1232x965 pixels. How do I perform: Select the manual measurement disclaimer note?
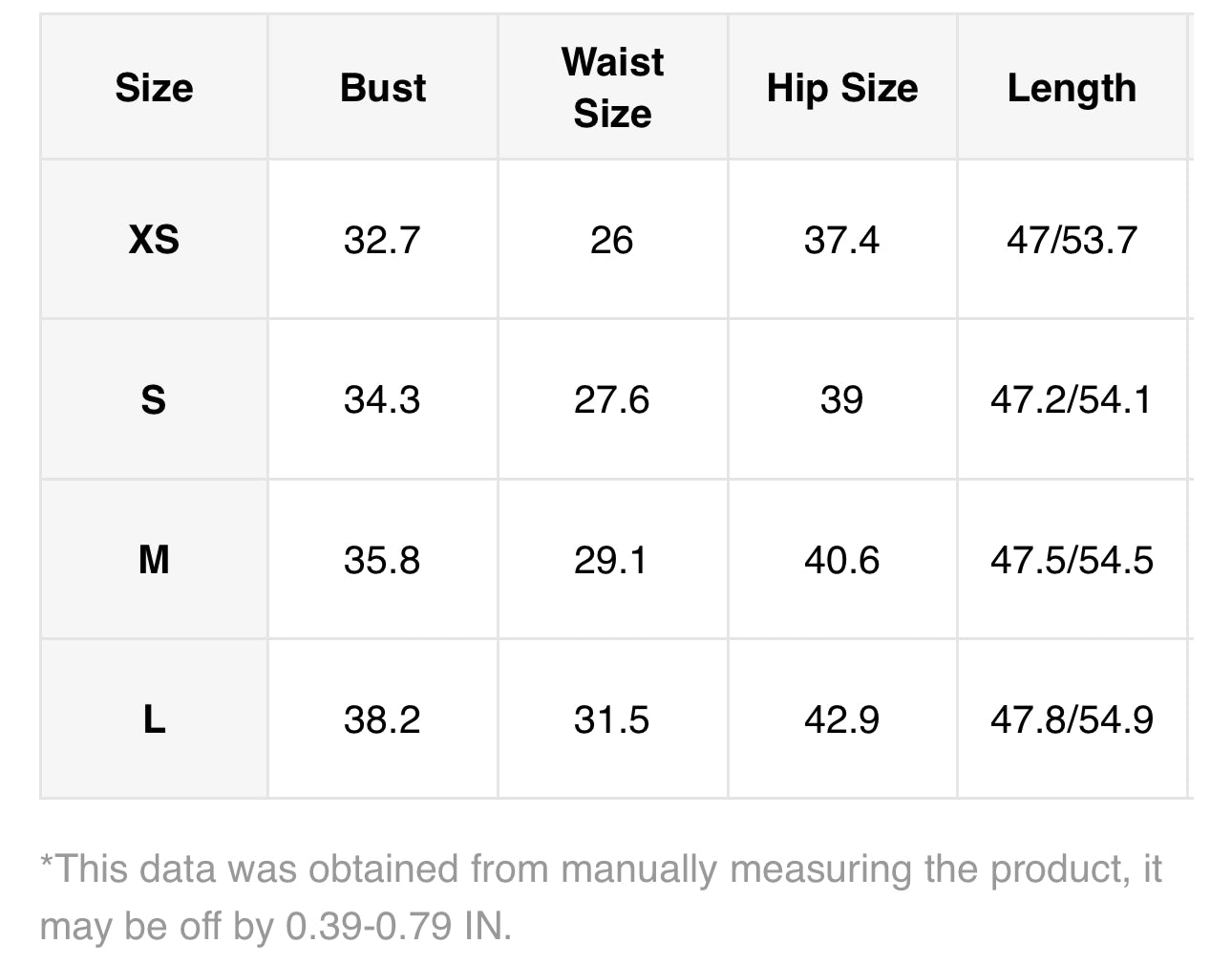(x=601, y=897)
